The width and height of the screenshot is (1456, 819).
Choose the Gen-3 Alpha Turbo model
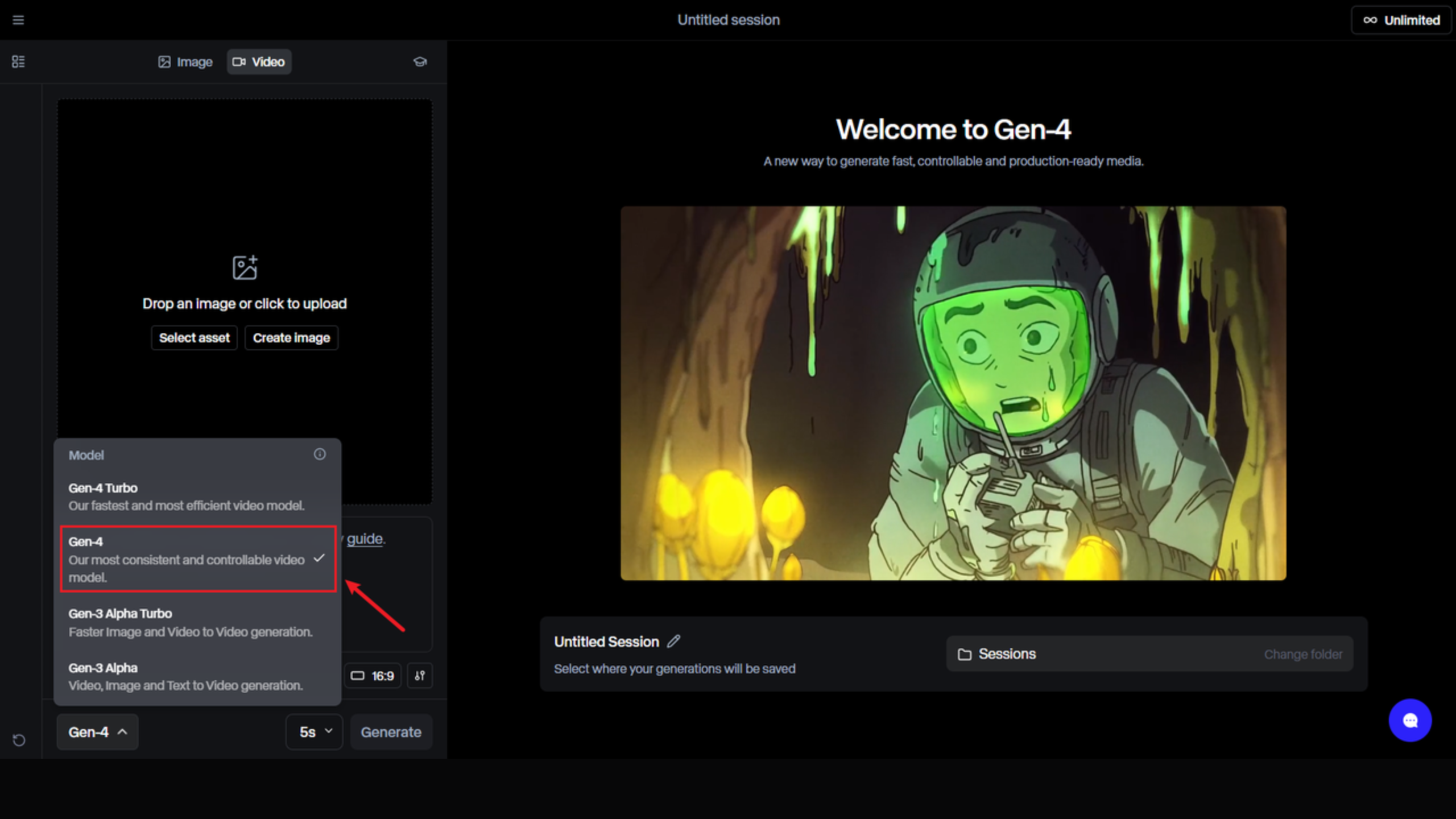pos(197,622)
